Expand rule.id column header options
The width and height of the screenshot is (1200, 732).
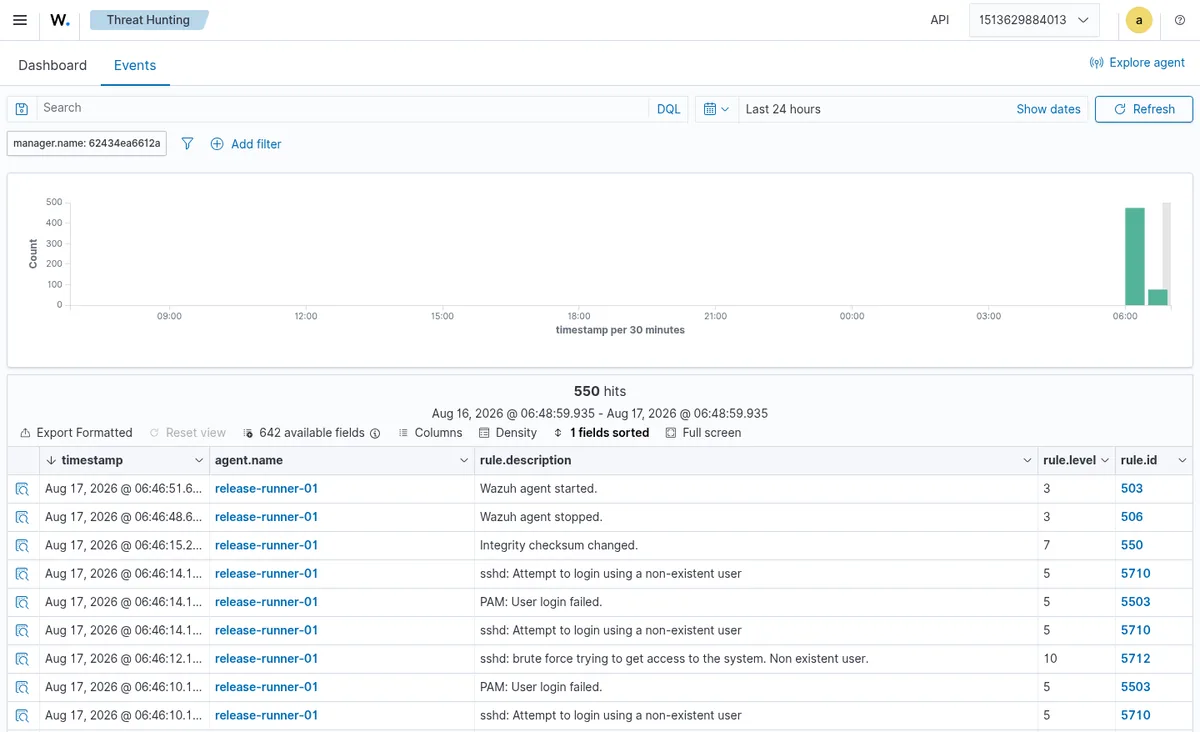click(x=1181, y=461)
